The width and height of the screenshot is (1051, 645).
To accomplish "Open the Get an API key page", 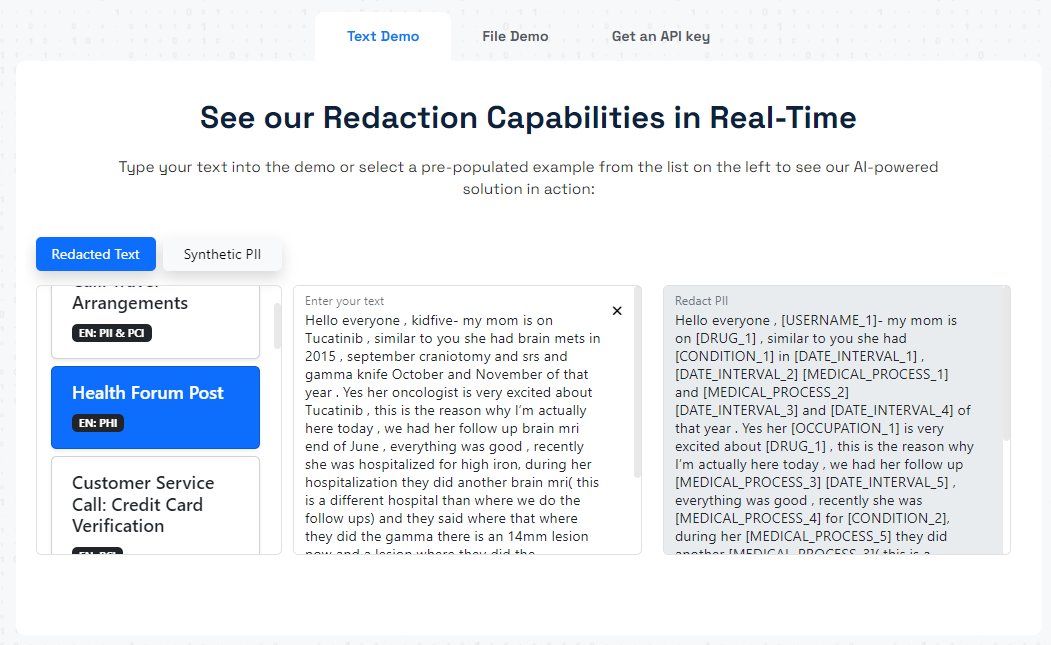I will point(660,36).
